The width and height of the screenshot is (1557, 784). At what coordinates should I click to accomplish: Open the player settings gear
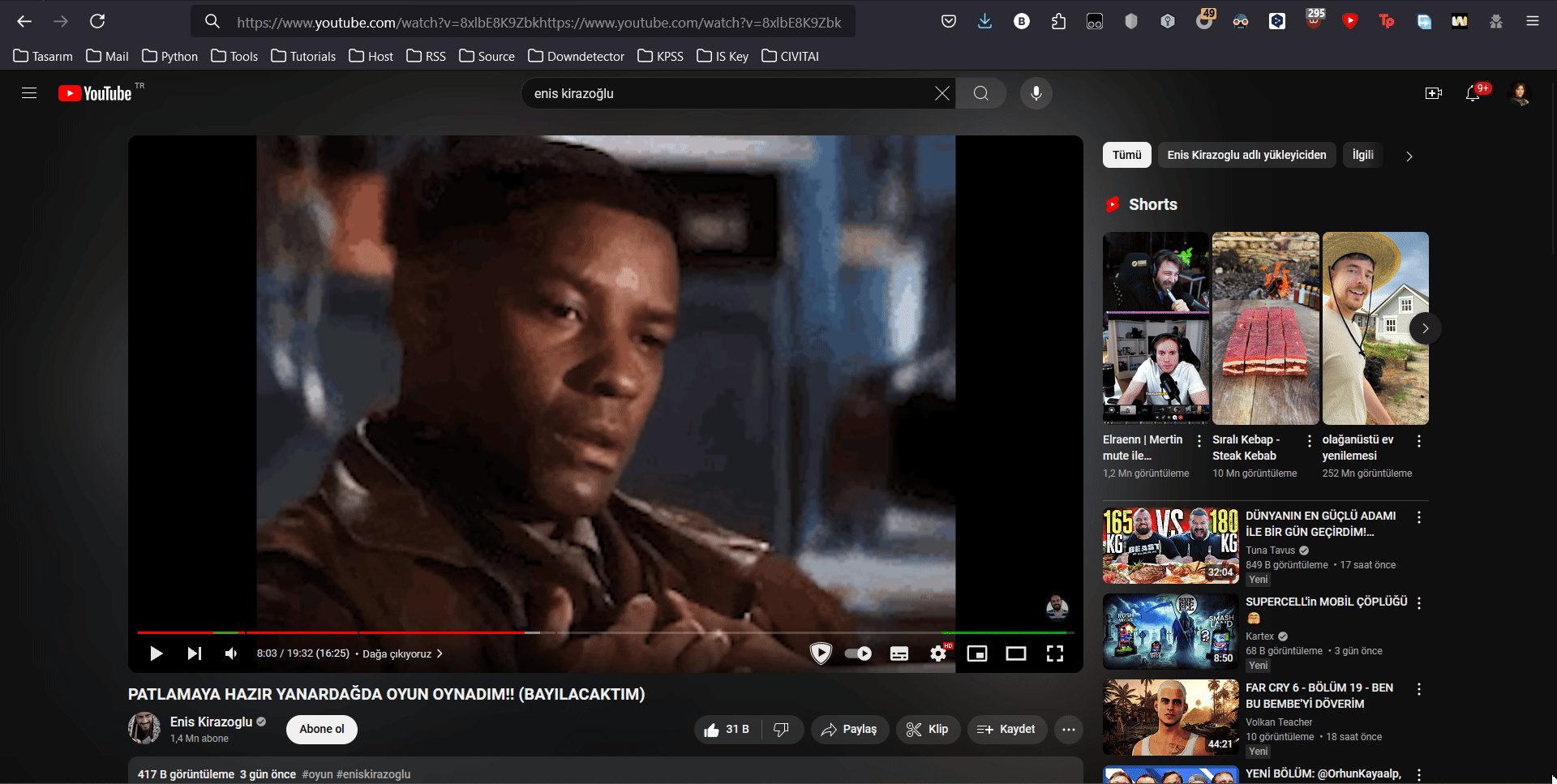(939, 653)
